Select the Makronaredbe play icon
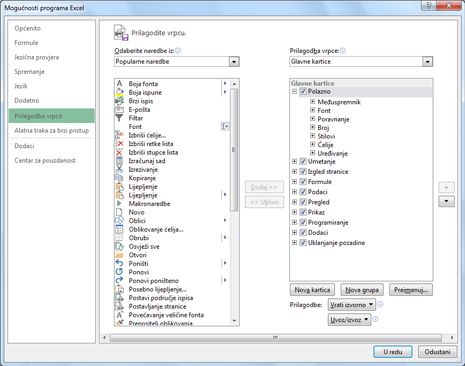465x366 pixels. [119, 203]
